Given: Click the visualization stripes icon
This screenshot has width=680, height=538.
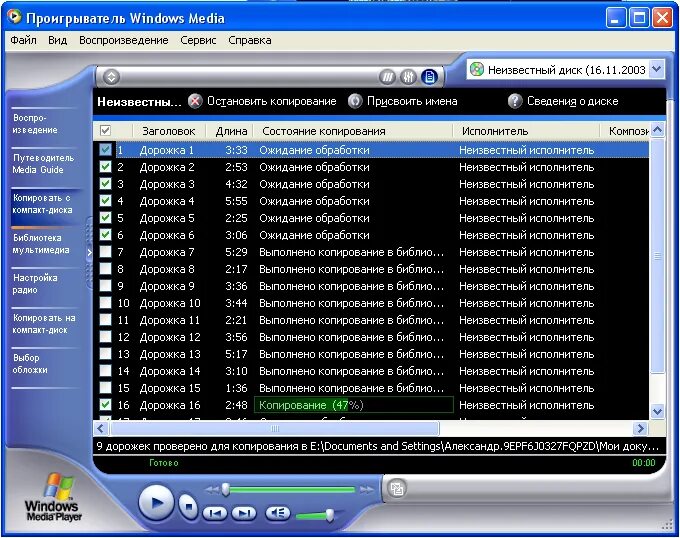Looking at the screenshot, I should pos(387,77).
